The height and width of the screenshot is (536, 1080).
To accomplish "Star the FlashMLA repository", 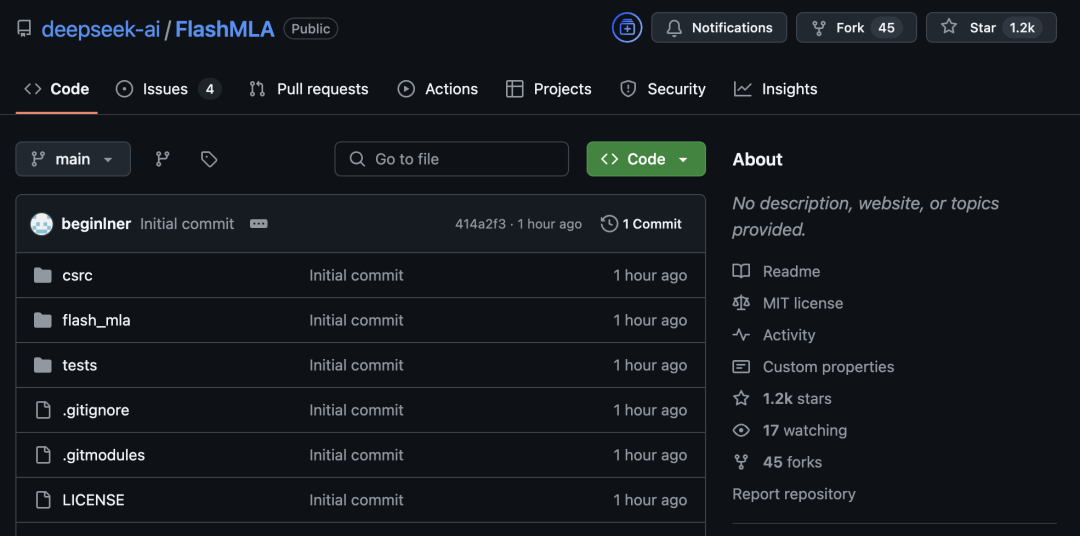I will [x=990, y=28].
